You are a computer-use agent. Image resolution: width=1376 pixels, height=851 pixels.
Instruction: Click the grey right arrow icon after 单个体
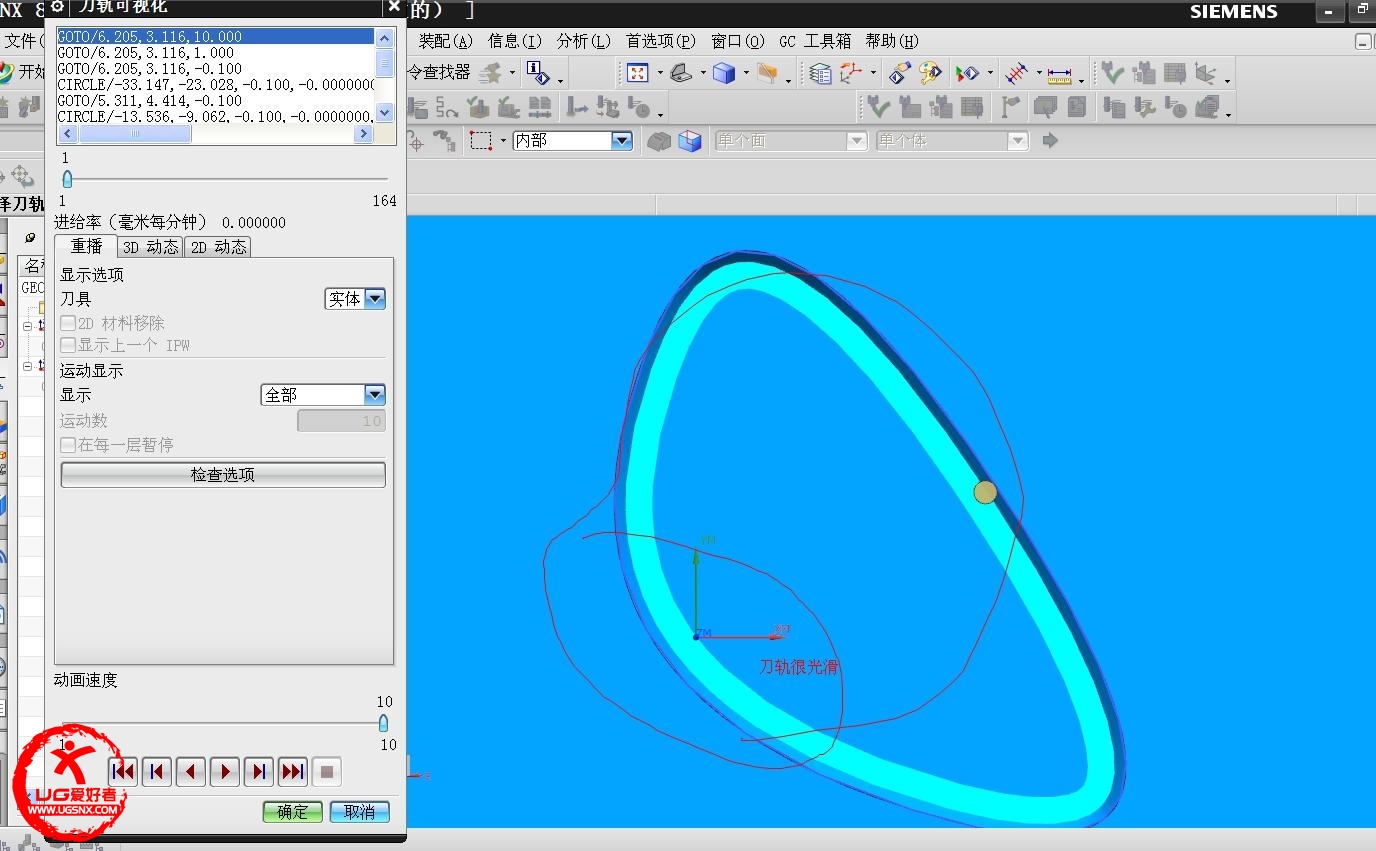click(1049, 141)
